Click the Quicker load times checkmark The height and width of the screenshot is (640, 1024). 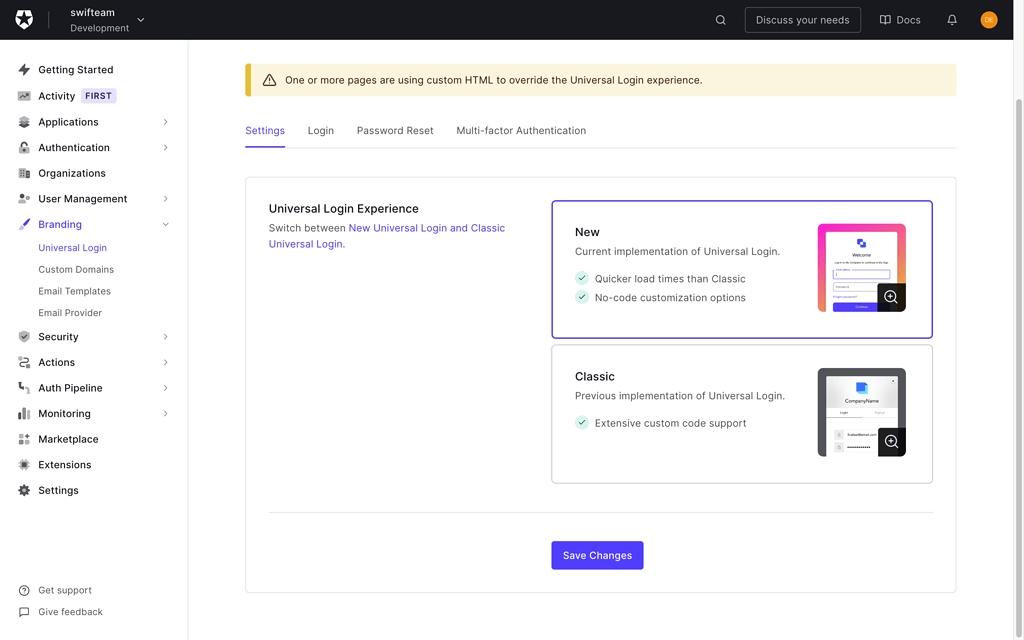coord(581,279)
